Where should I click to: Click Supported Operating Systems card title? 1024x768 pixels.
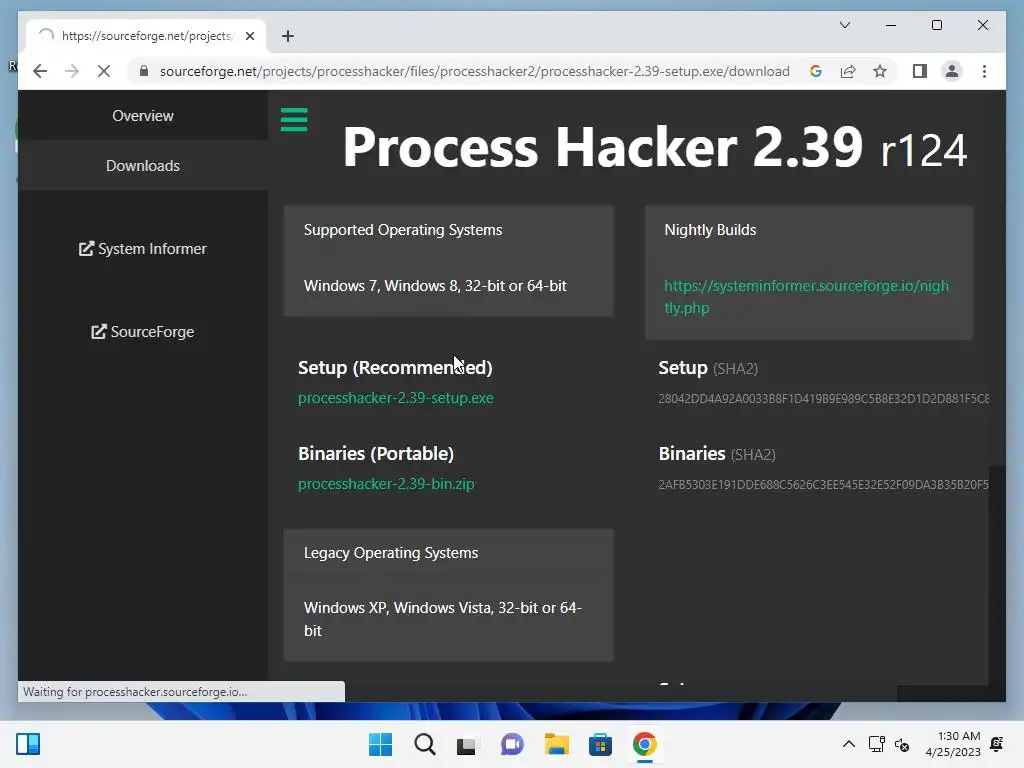click(x=403, y=230)
